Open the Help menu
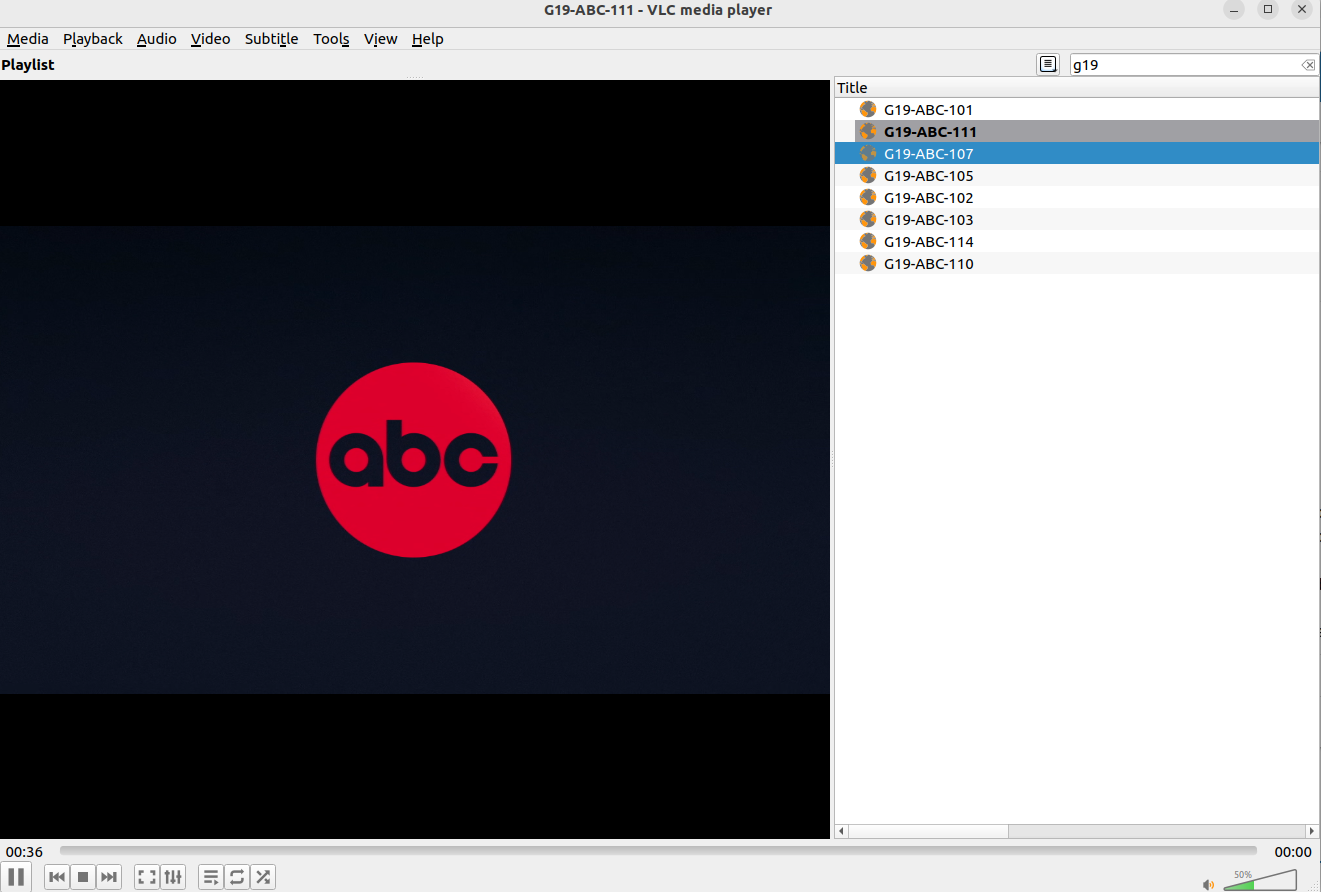The image size is (1321, 892). pyautogui.click(x=428, y=39)
